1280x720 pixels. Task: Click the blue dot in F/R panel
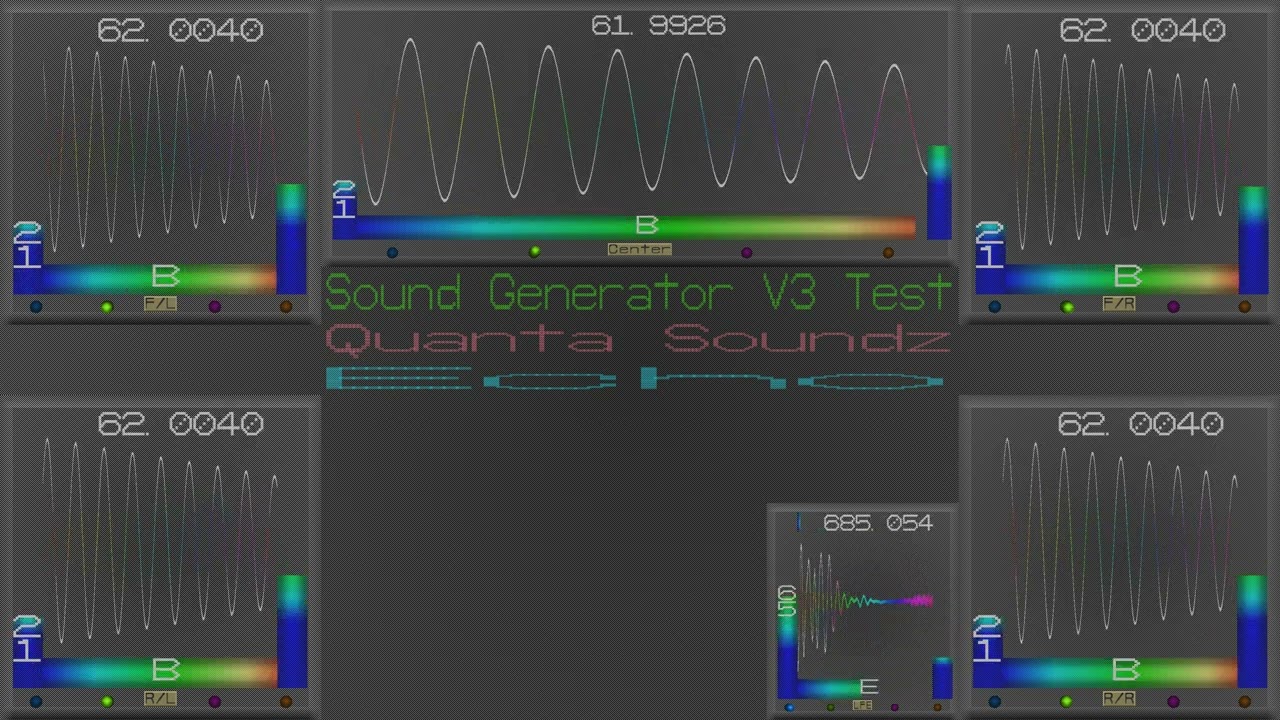[x=994, y=307]
